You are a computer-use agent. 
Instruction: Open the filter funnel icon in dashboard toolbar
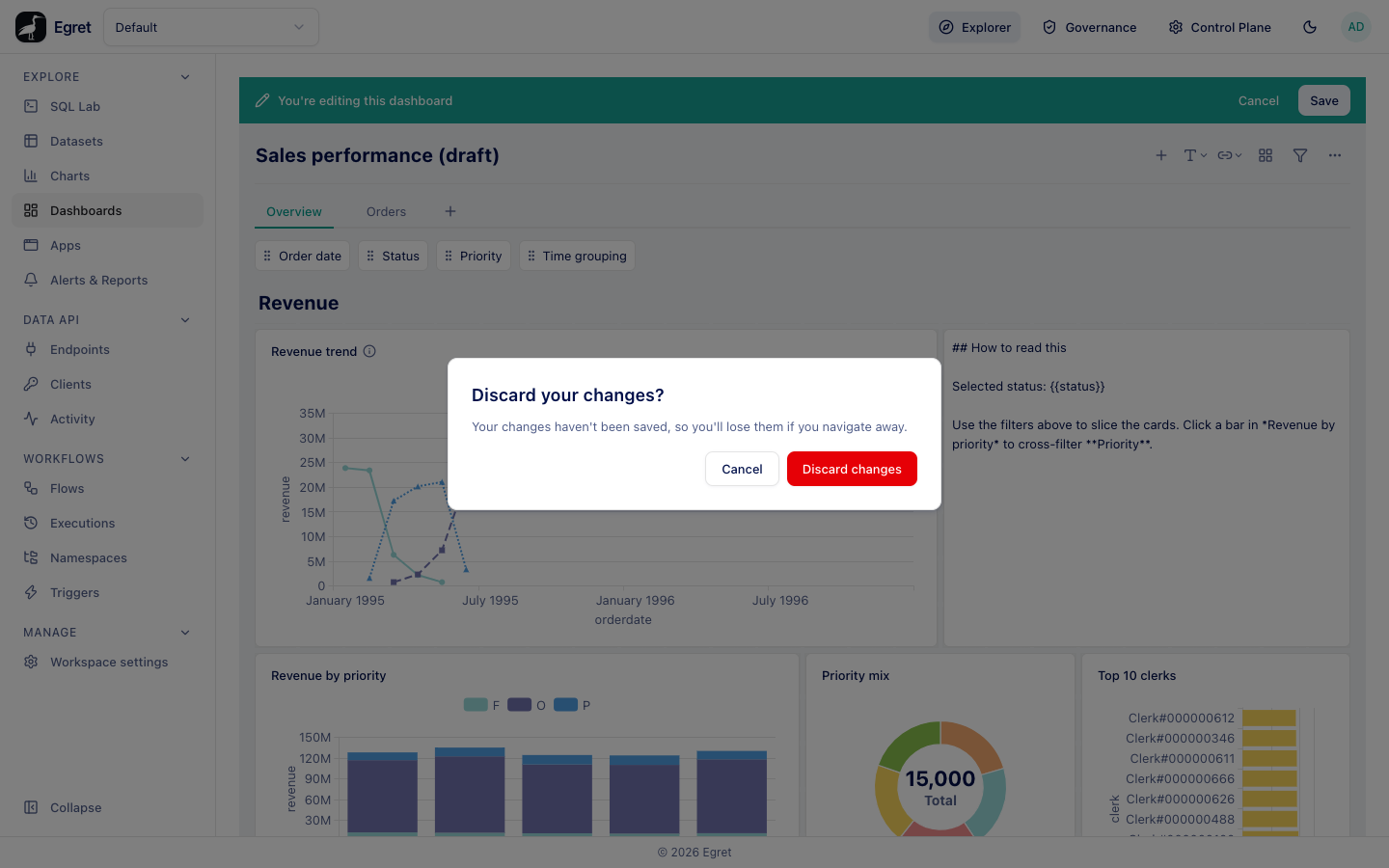click(x=1300, y=155)
